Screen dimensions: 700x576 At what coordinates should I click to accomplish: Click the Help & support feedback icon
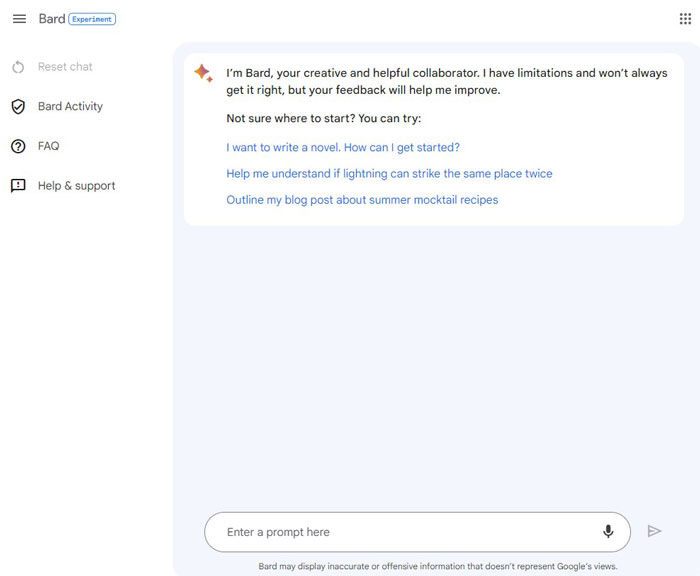[18, 185]
